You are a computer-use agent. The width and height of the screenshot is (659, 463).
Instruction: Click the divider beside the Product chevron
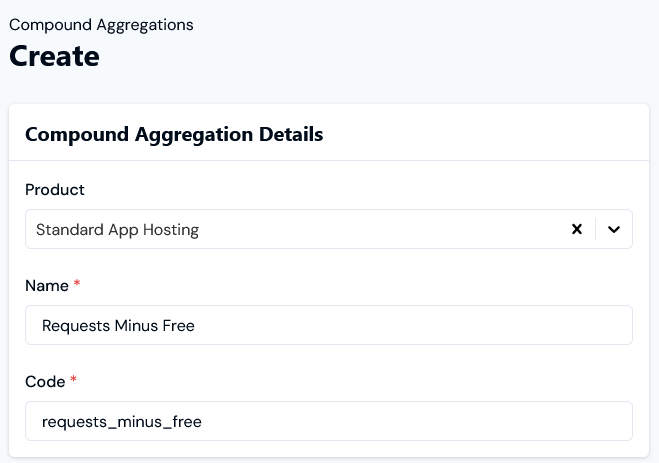[596, 229]
